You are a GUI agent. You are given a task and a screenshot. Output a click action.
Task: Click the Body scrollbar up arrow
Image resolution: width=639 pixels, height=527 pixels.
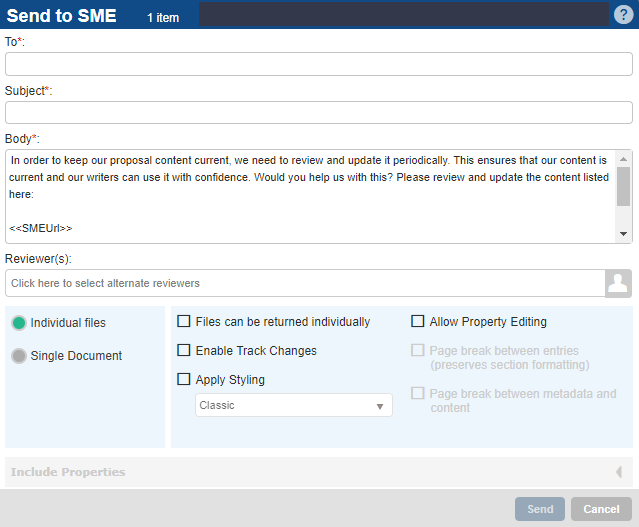pos(623,159)
